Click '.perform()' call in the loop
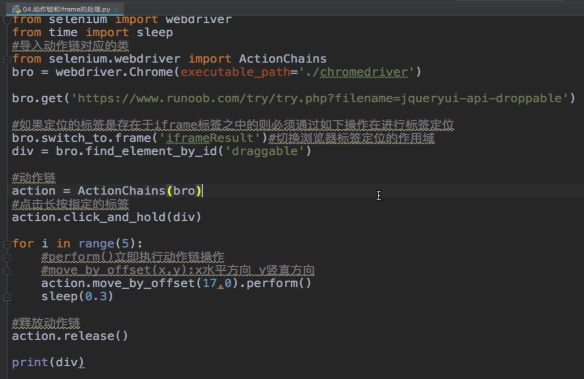 click(x=275, y=283)
